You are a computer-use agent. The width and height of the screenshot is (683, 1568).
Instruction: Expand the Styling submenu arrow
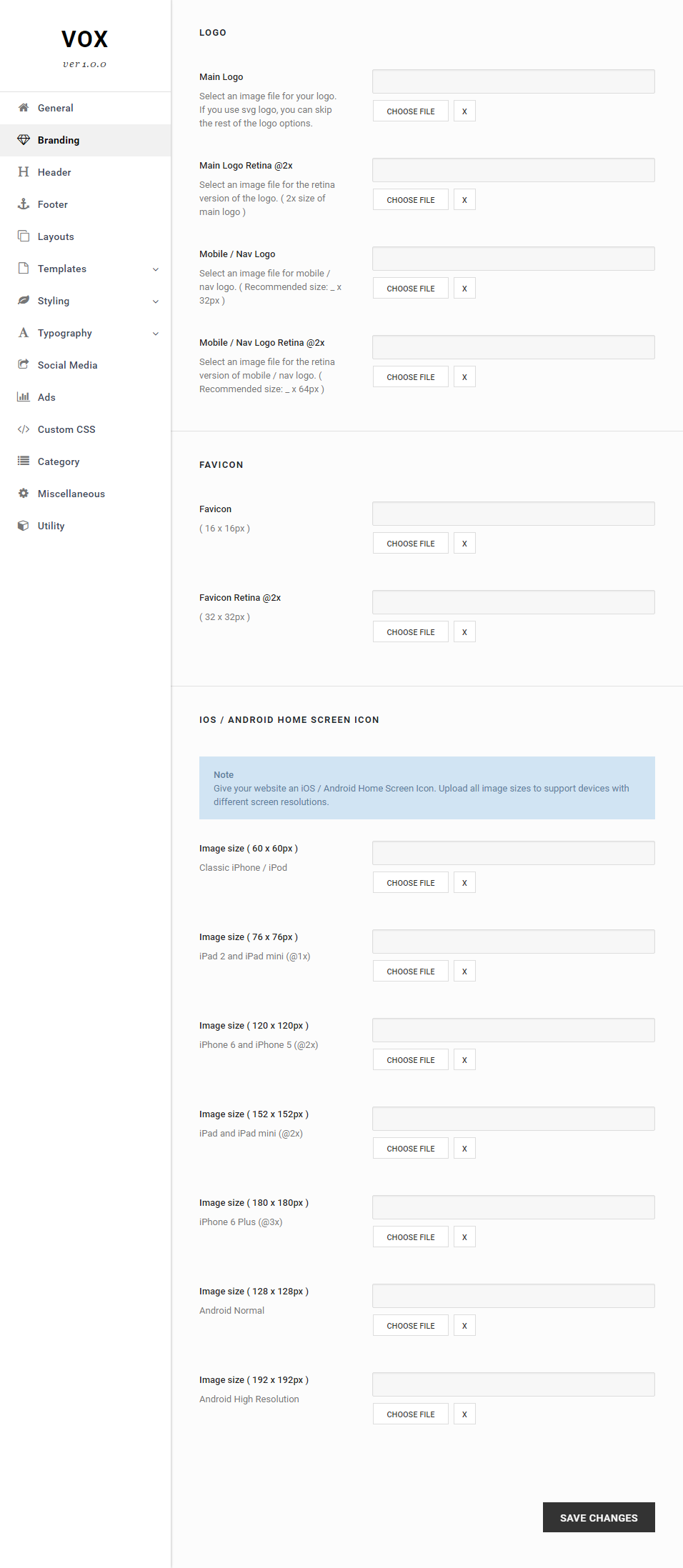[156, 301]
